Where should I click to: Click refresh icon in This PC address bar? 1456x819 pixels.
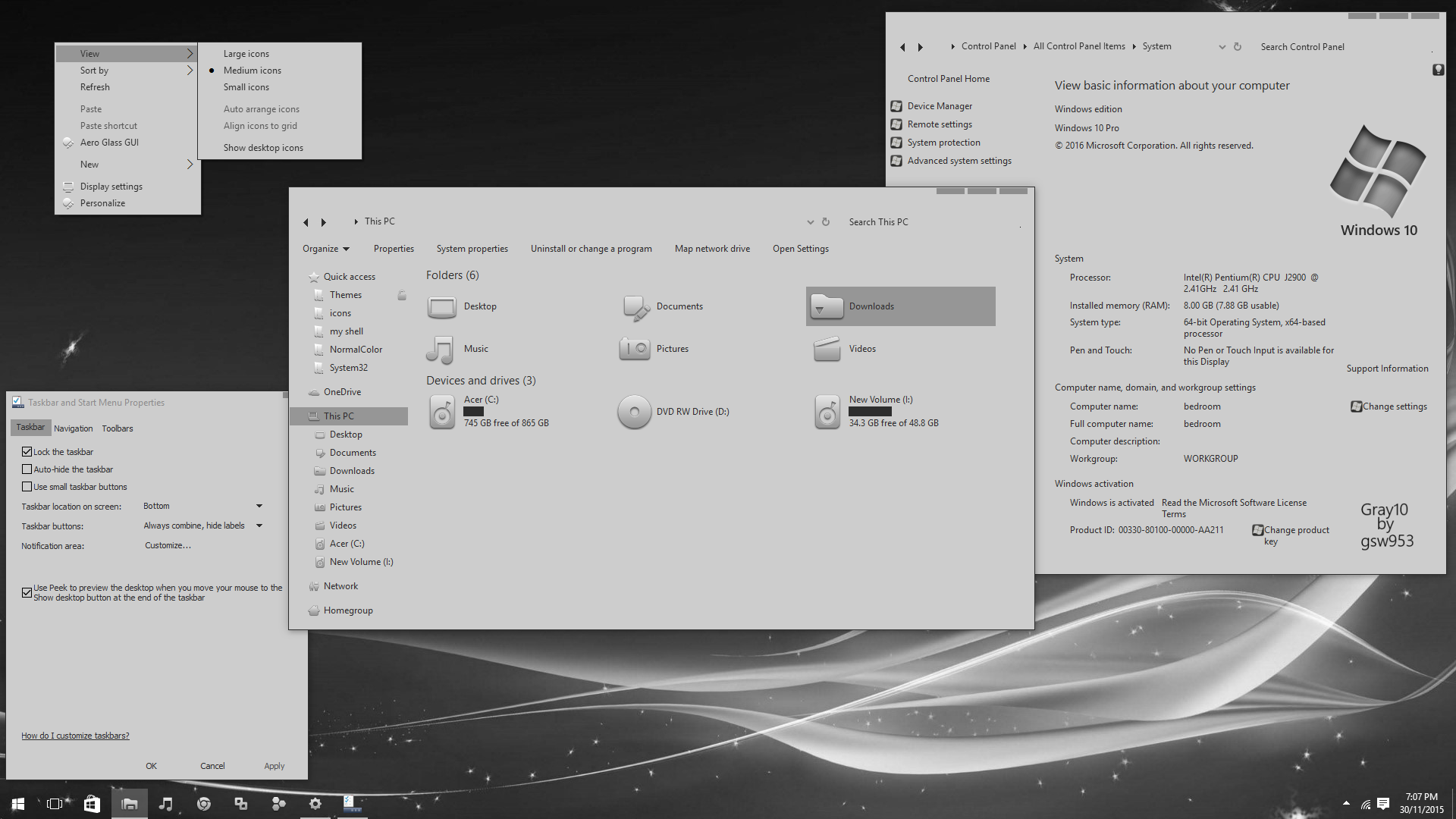(826, 222)
